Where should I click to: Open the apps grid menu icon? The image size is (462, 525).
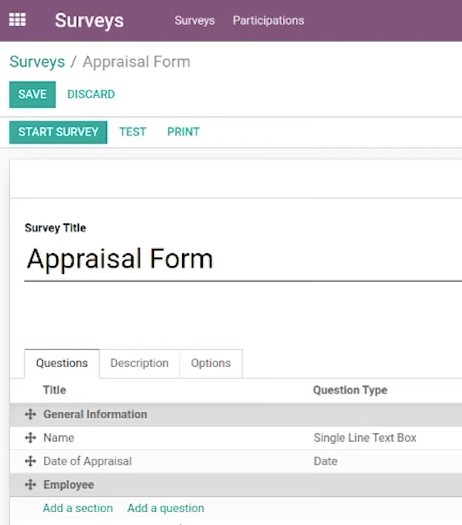pos(17,19)
